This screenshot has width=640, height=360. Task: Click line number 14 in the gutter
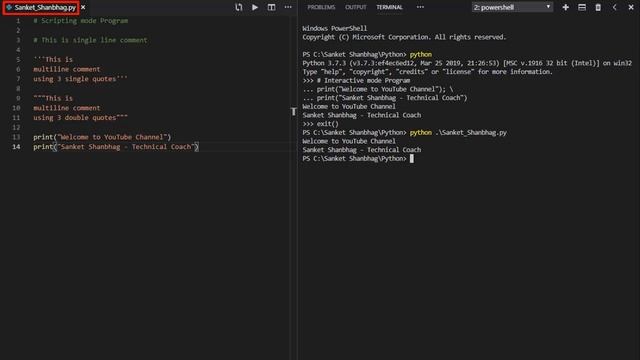pos(16,147)
